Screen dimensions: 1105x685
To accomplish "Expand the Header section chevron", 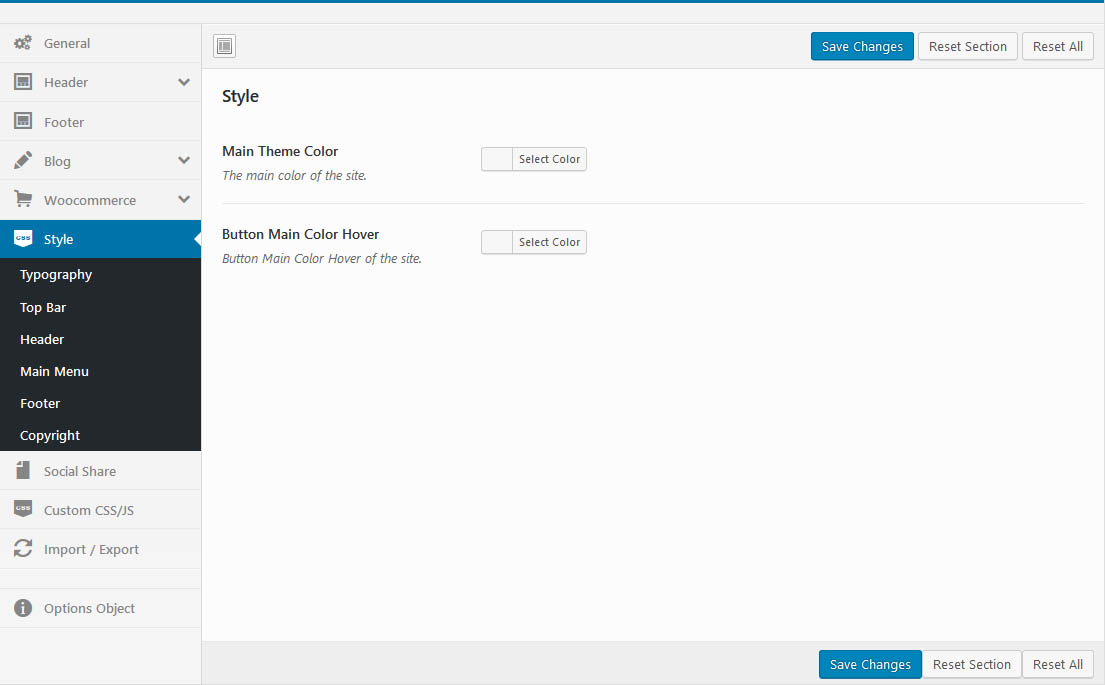I will (x=184, y=82).
